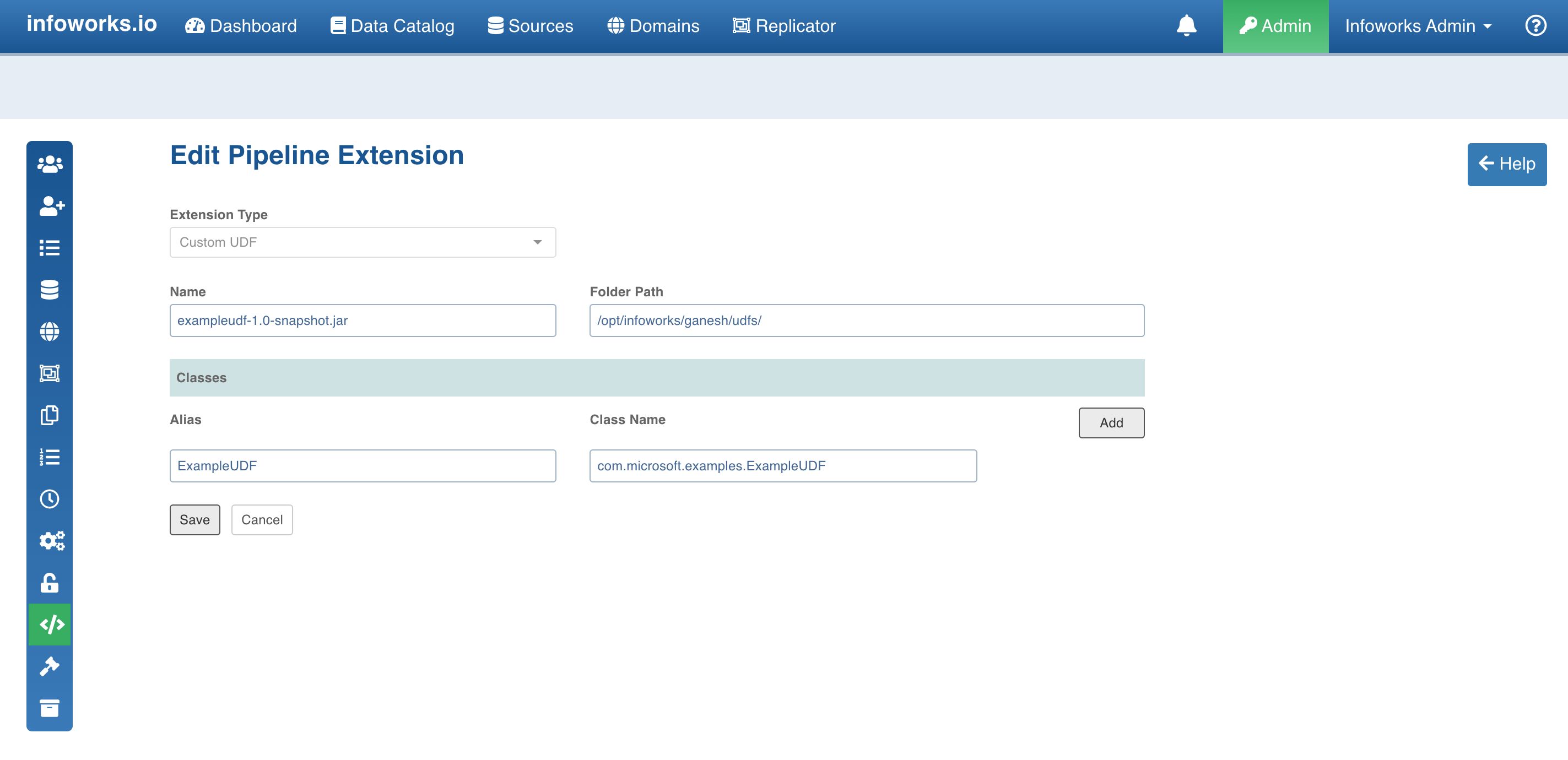Screen dimensions: 1568x760
Task: Select the padlock Security sidebar icon
Action: (50, 582)
